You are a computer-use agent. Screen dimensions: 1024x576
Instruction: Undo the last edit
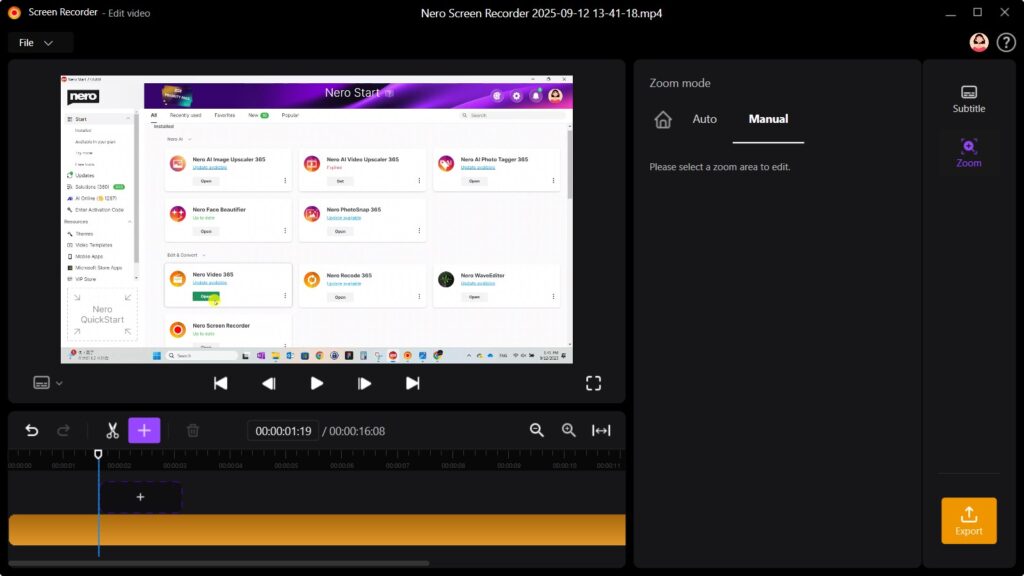coord(32,430)
